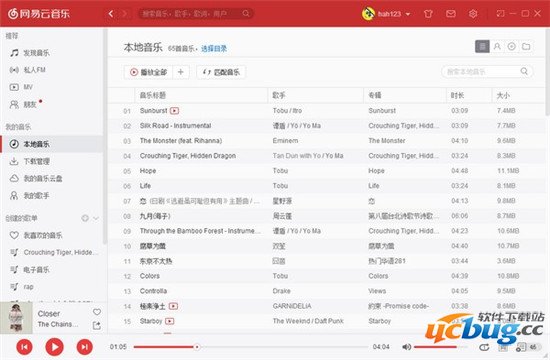
Task: Click the MV icon next to Starboy
Action: point(169,321)
